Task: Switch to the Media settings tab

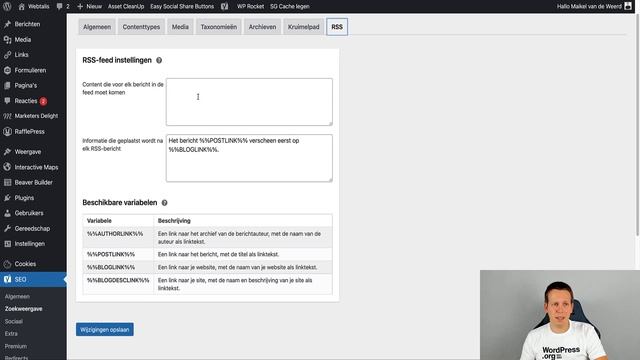Action: pyautogui.click(x=180, y=27)
